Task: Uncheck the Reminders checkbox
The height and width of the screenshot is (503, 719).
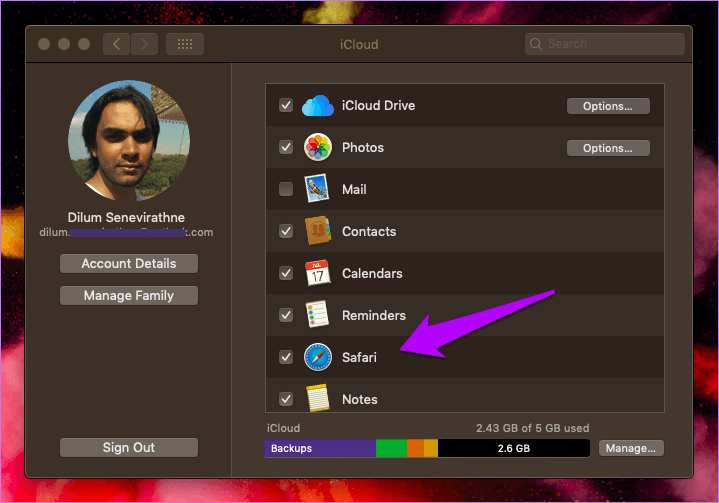Action: [x=286, y=315]
